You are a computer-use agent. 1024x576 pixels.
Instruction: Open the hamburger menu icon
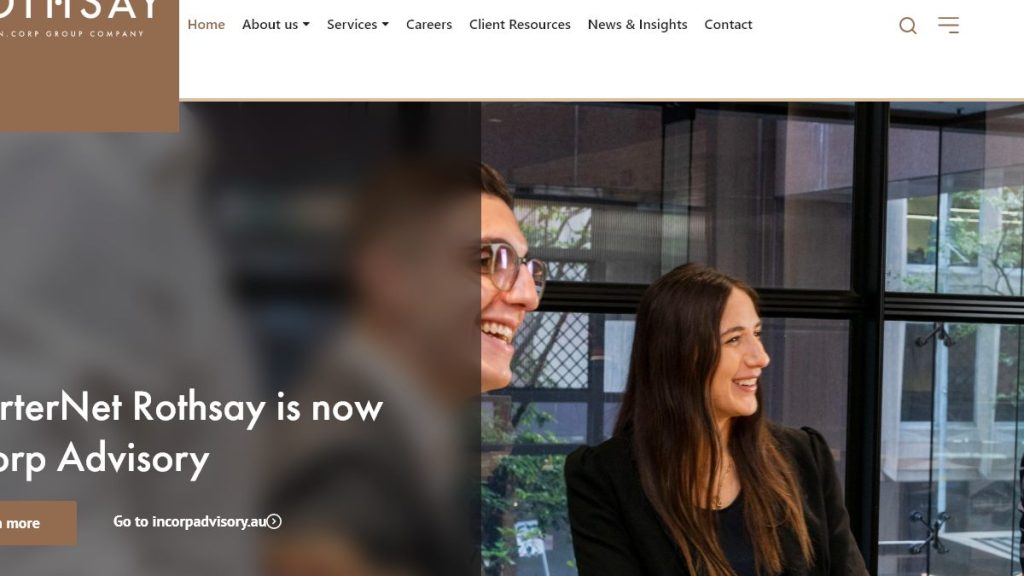coord(948,25)
